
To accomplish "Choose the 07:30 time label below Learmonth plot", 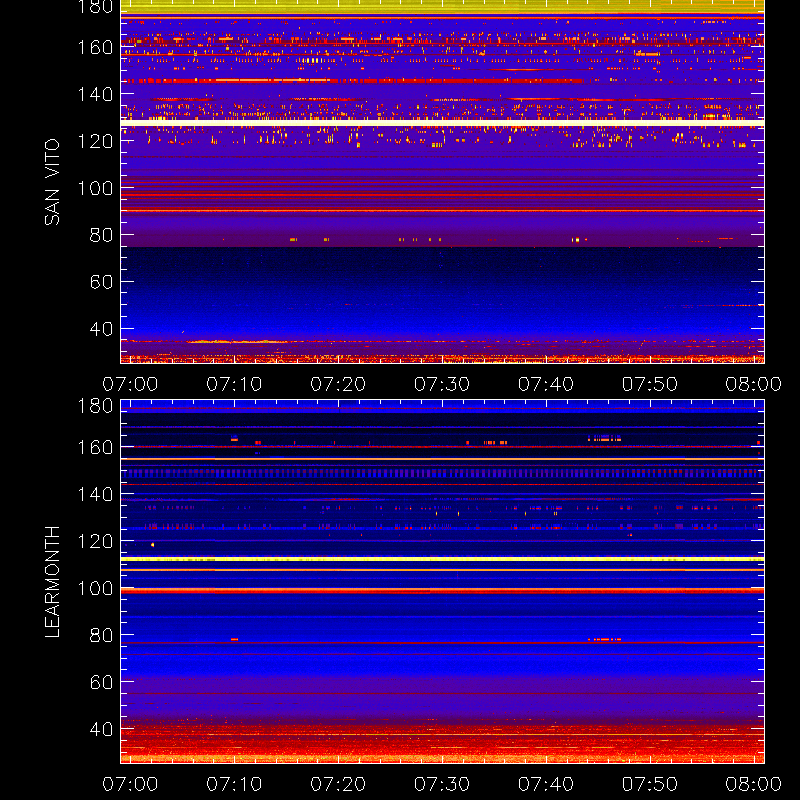I will coord(442,784).
